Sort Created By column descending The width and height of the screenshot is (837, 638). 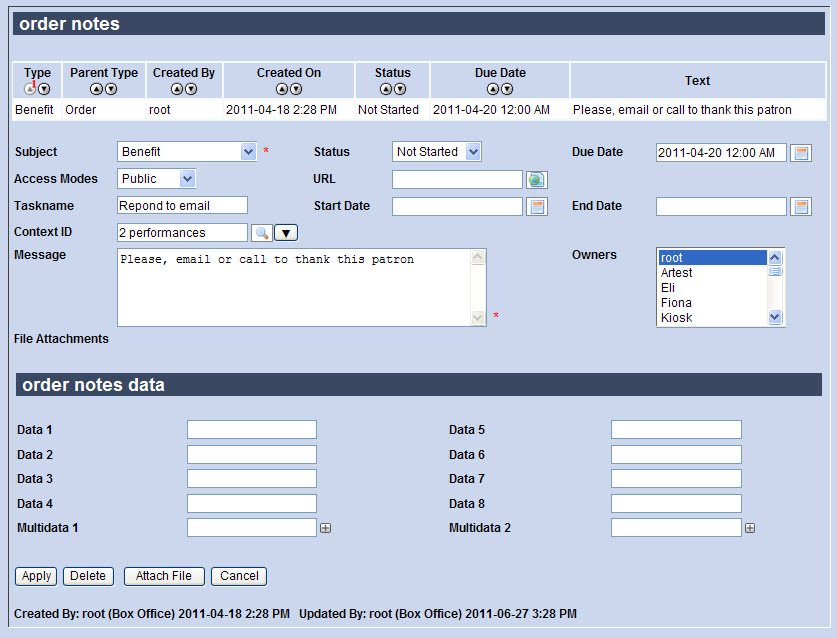(191, 89)
